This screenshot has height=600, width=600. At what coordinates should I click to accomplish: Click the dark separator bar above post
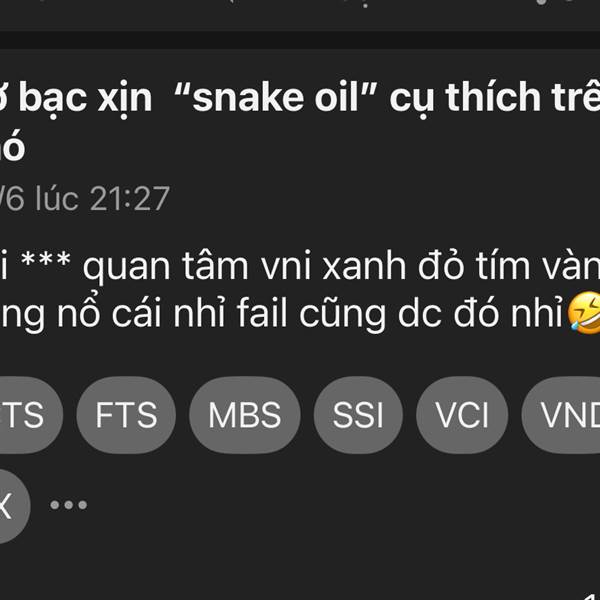(300, 40)
